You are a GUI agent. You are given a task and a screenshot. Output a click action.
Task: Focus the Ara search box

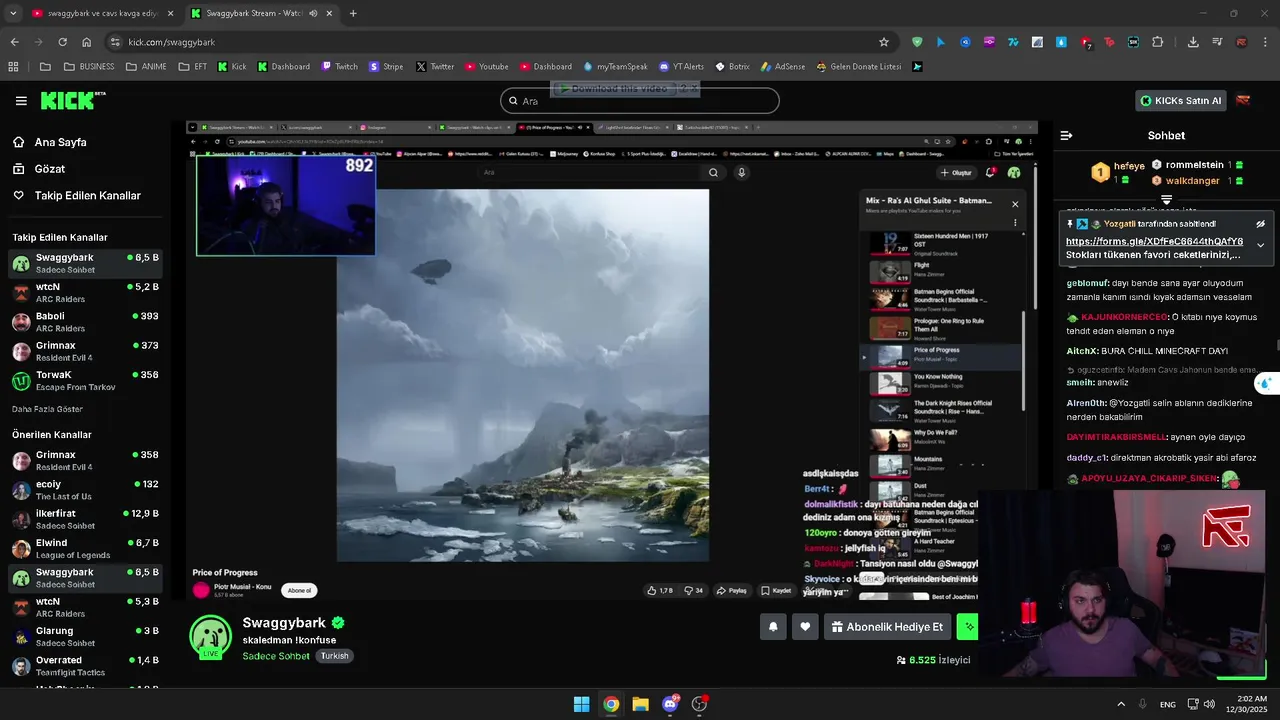click(640, 100)
